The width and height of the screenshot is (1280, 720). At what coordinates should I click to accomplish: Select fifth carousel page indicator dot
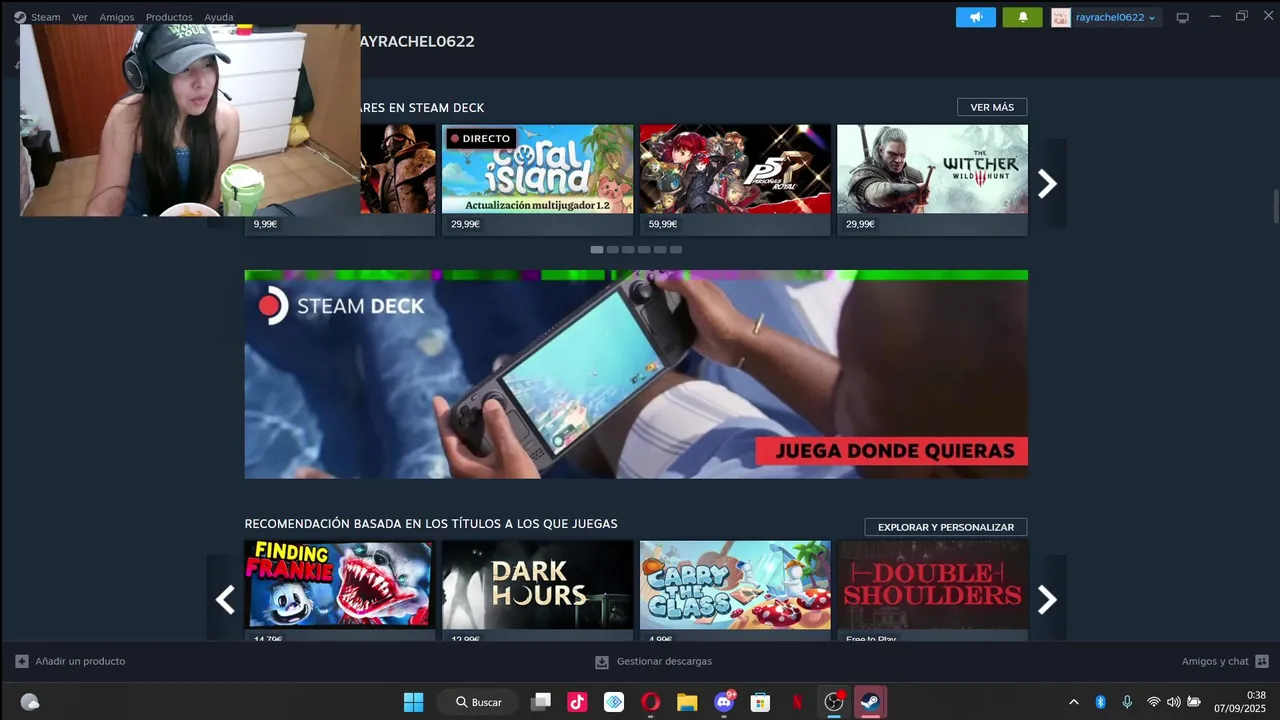point(660,250)
